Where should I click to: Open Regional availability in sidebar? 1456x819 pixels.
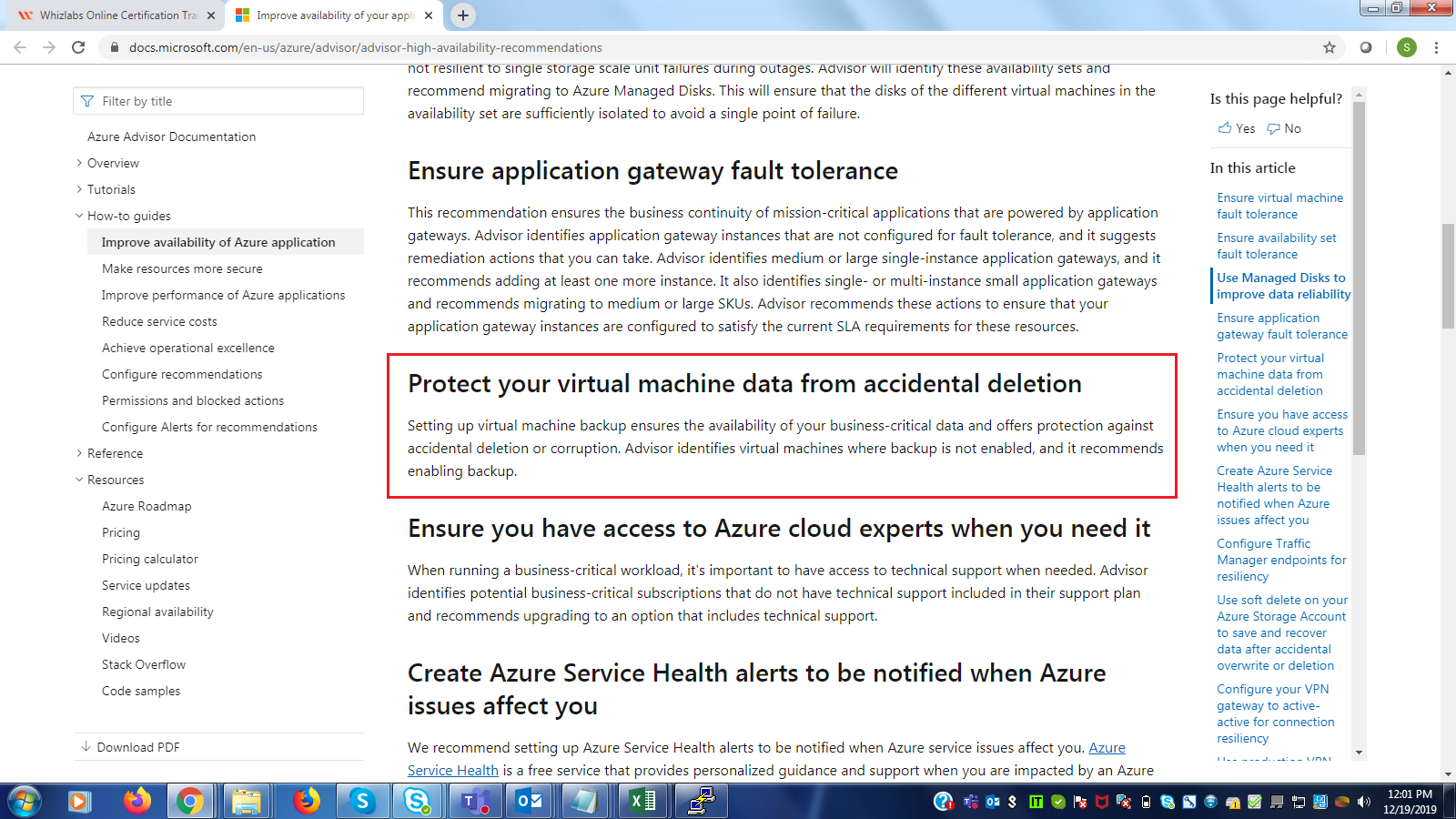tap(157, 612)
